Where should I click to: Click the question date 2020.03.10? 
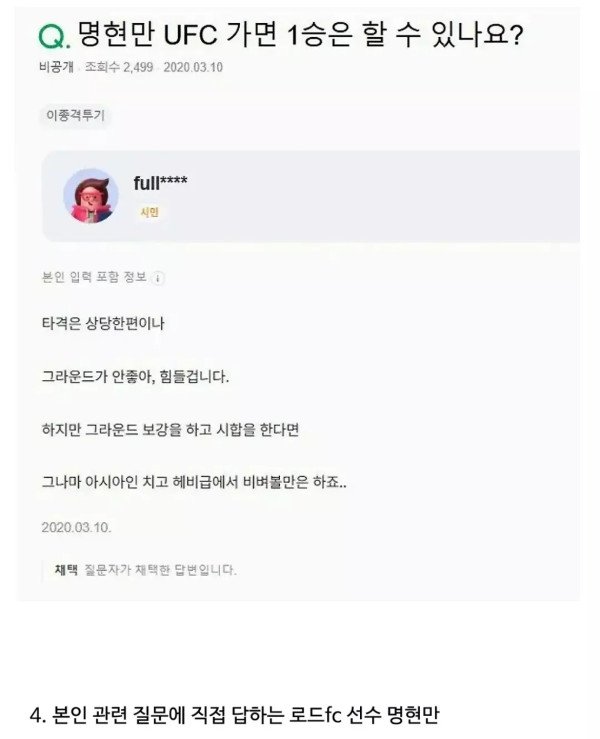pyautogui.click(x=193, y=67)
